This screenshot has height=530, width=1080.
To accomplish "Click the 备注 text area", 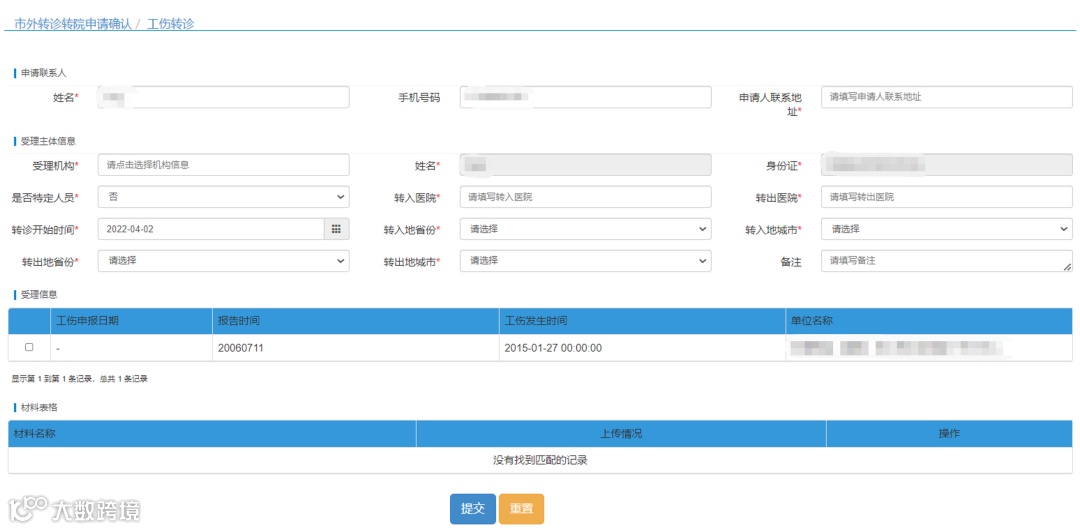I will pos(946,261).
